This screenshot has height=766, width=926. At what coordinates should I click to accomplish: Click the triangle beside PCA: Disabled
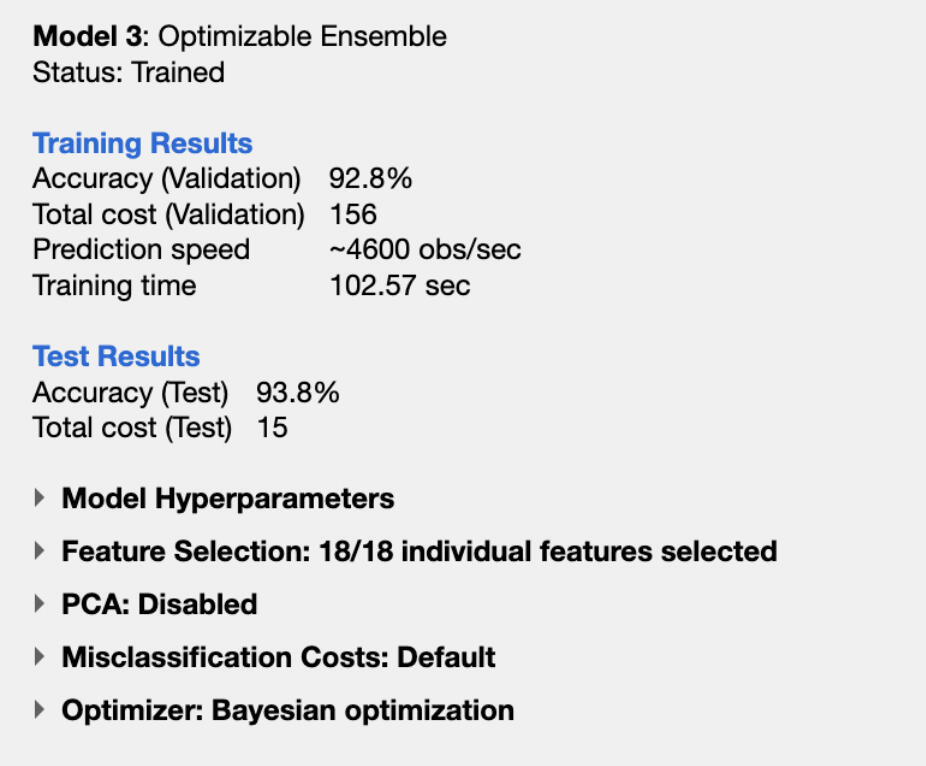pyautogui.click(x=40, y=604)
